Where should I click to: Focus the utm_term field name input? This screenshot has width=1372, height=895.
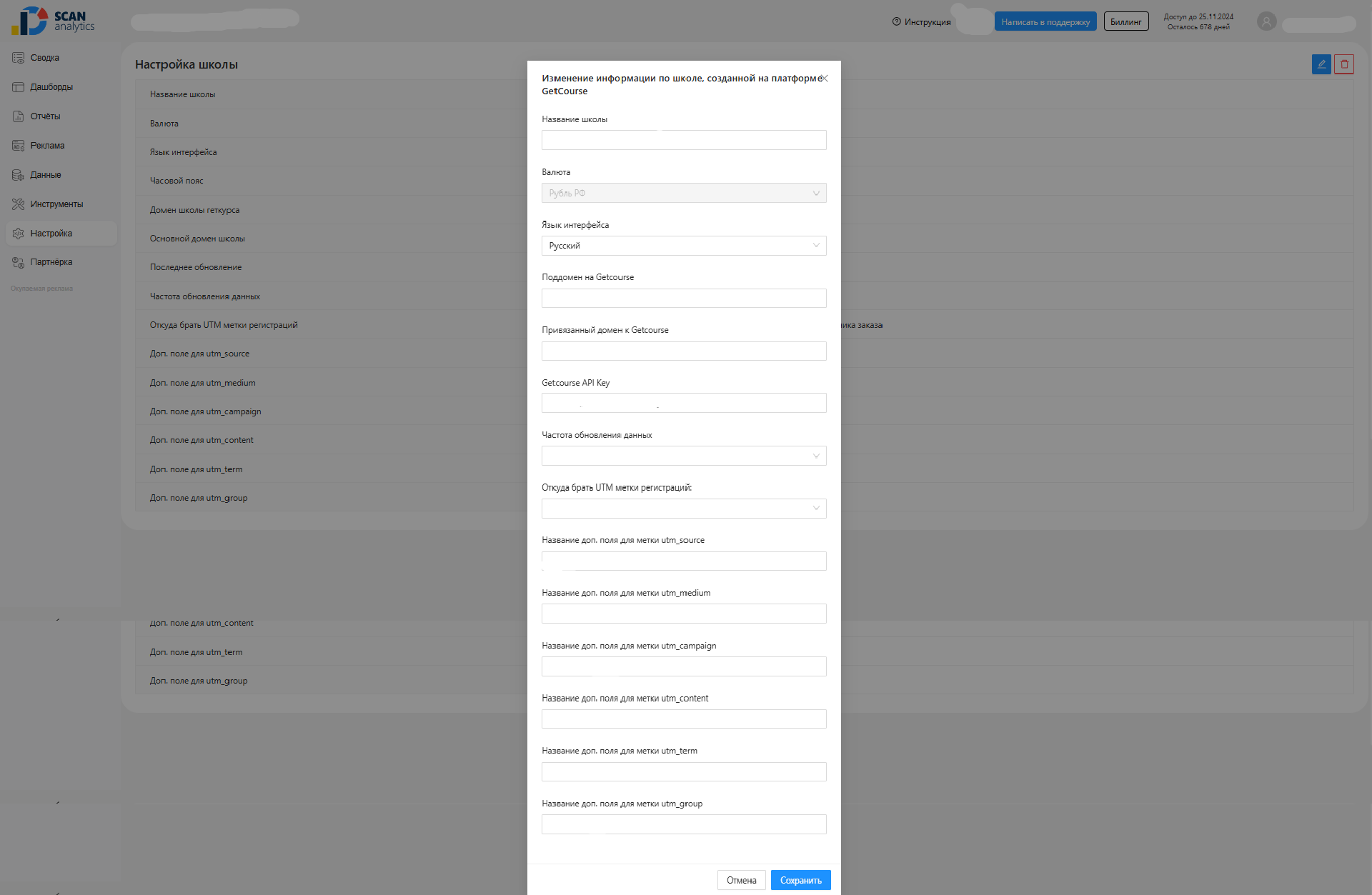[x=684, y=771]
